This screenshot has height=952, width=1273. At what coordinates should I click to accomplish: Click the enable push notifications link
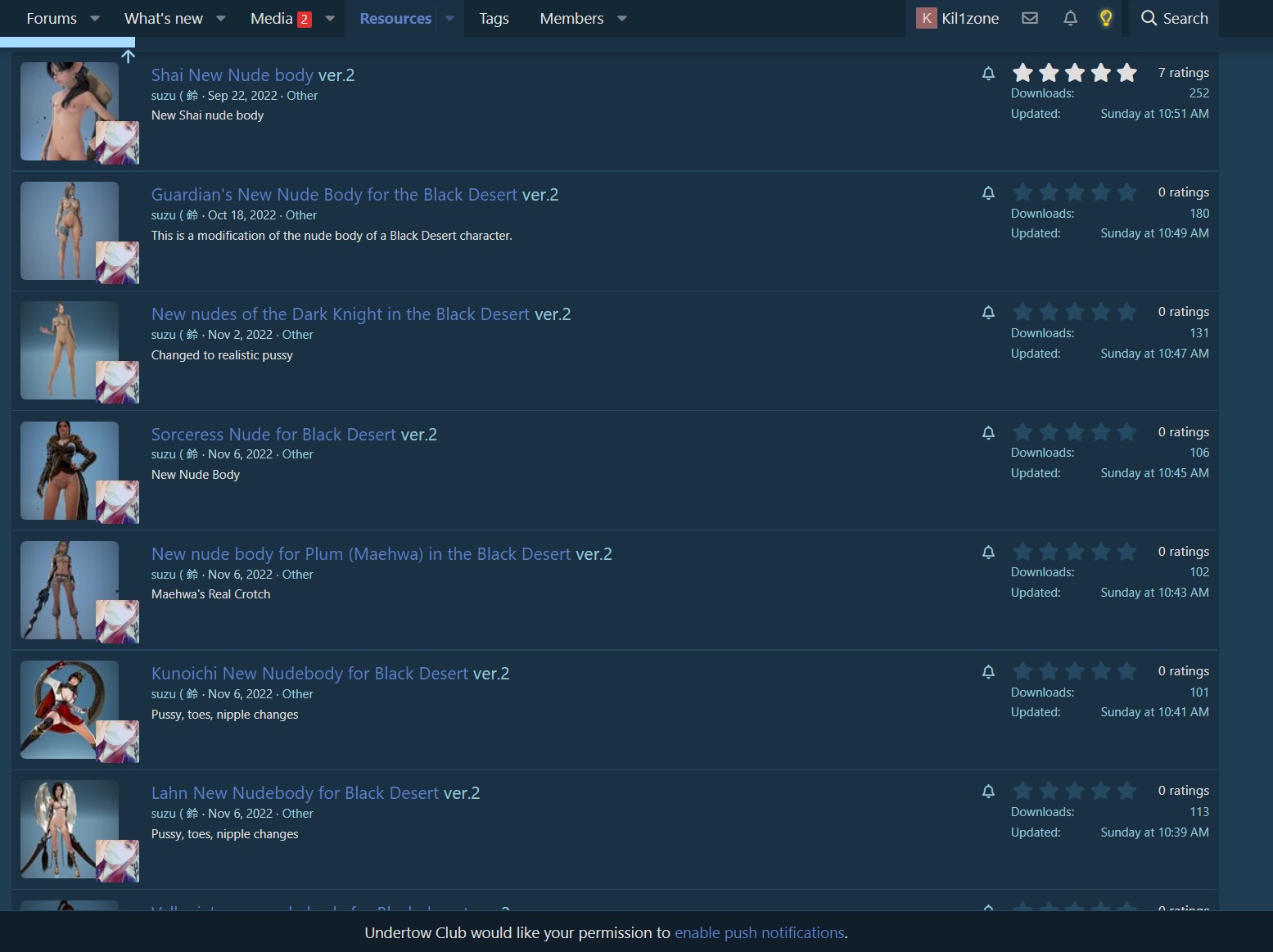pos(759,933)
